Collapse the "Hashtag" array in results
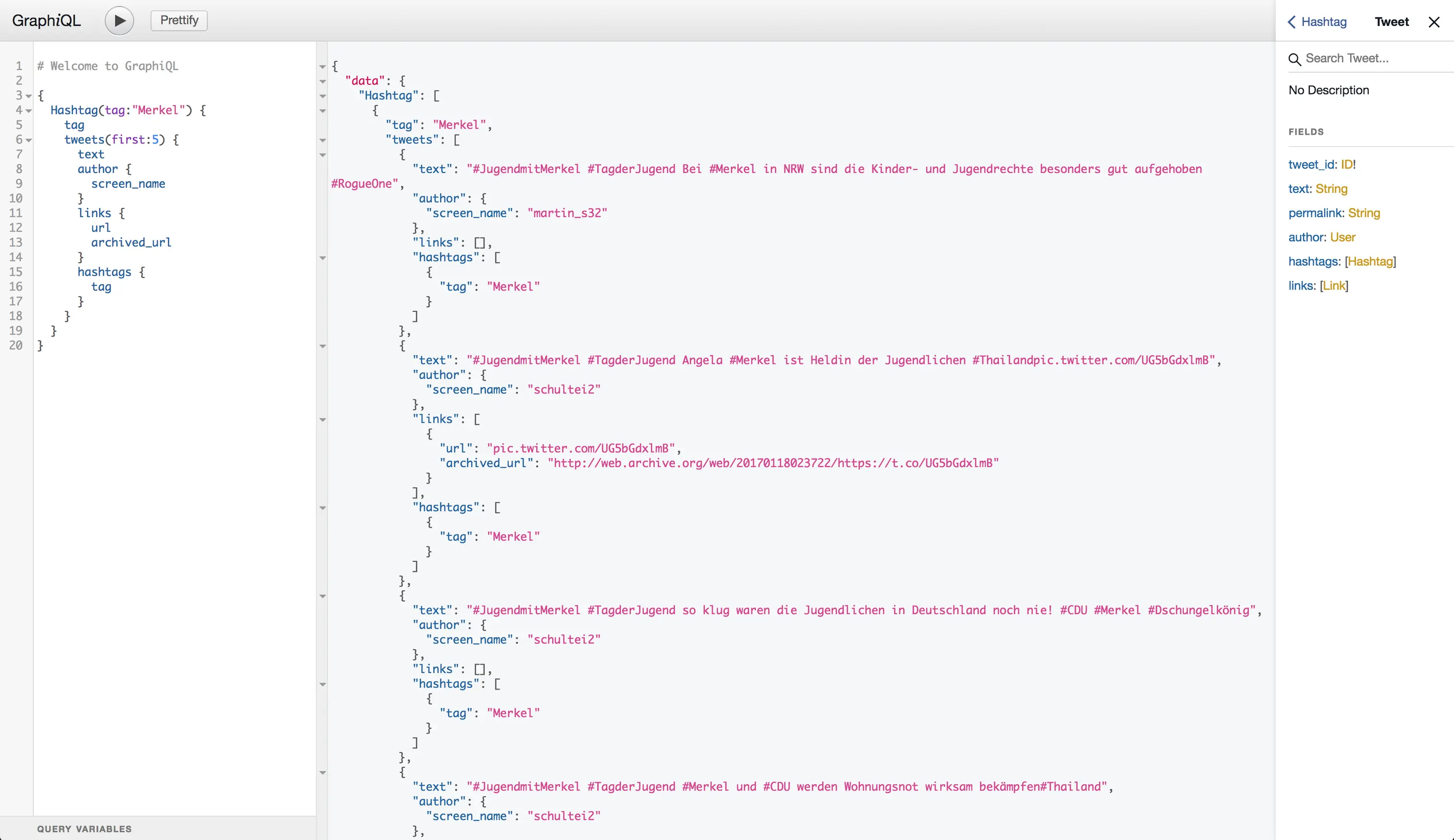This screenshot has width=1454, height=840. 323,96
